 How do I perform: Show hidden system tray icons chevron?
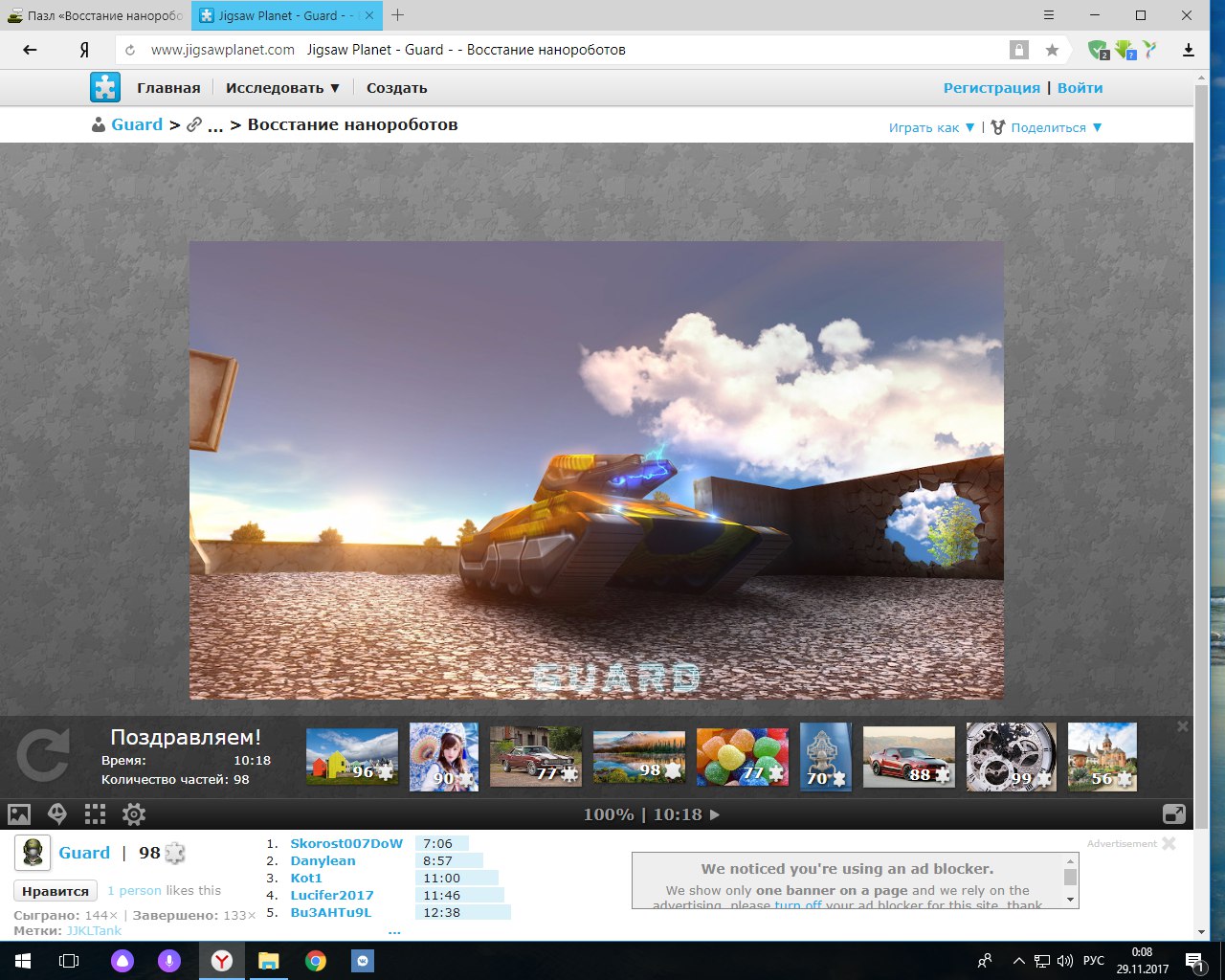pyautogui.click(x=1018, y=961)
